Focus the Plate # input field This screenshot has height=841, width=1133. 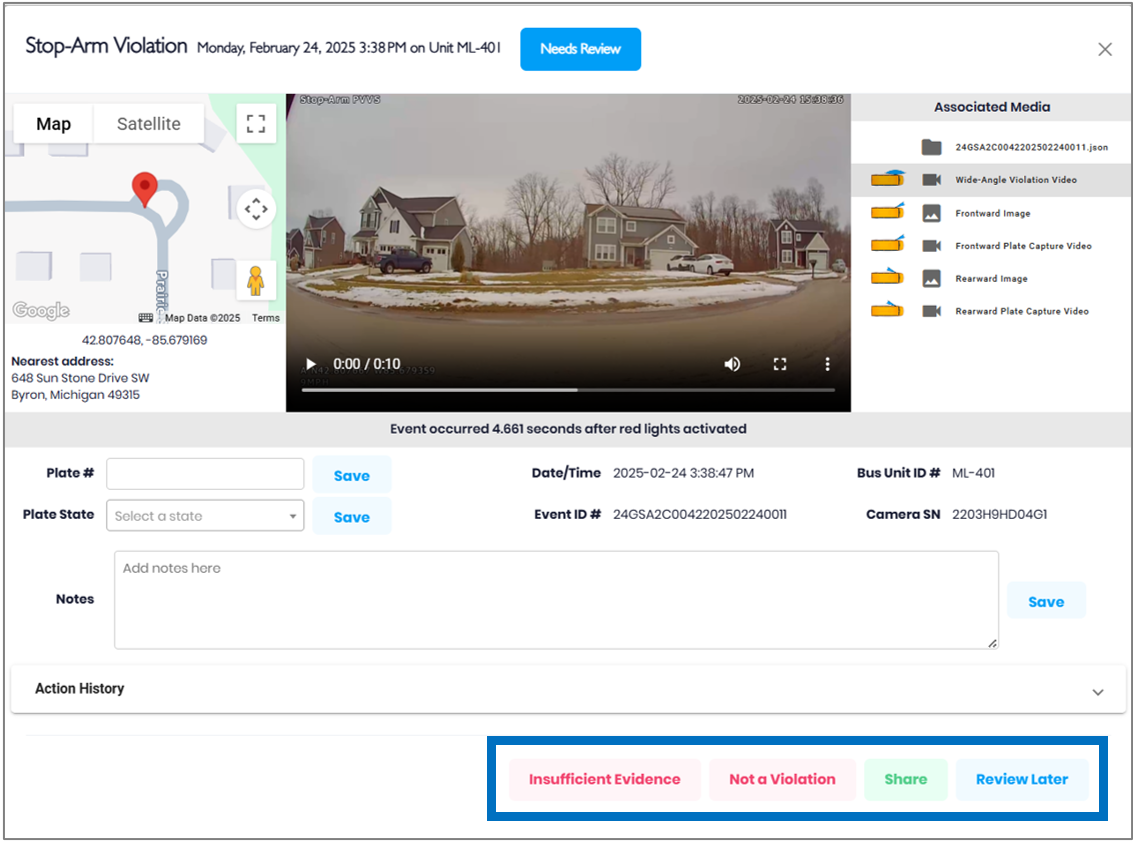click(x=205, y=474)
